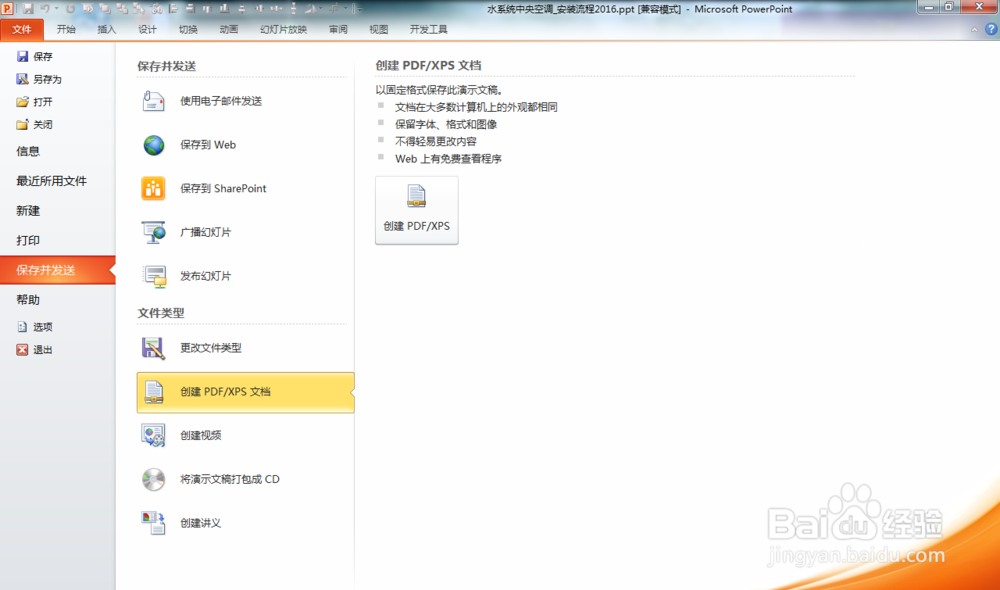This screenshot has height=590, width=1000.
Task: Select the 视图 ribbon tab
Action: [379, 29]
